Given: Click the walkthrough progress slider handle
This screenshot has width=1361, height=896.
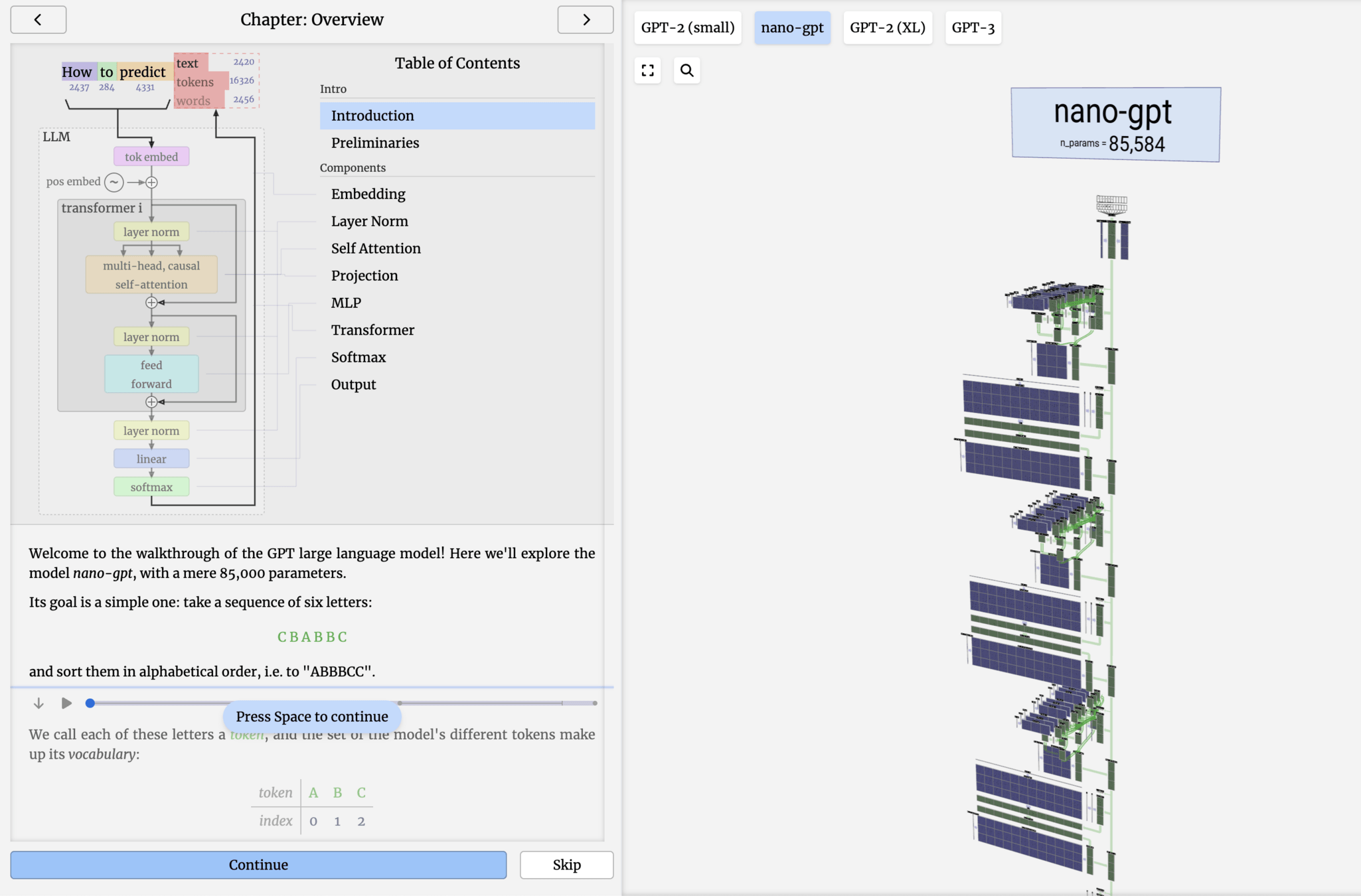Looking at the screenshot, I should 90,703.
